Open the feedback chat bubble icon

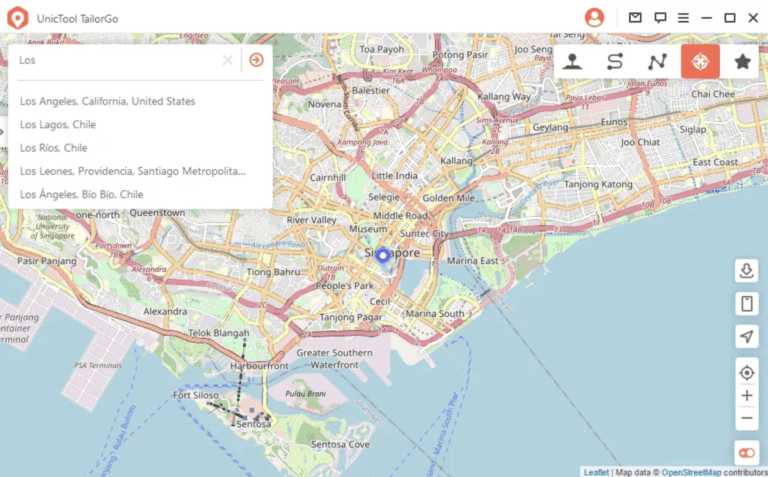pos(660,18)
